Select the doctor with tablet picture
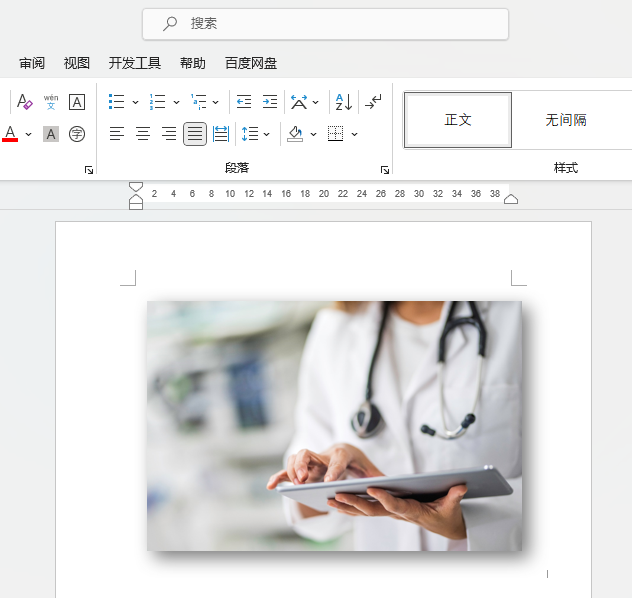 (x=334, y=426)
